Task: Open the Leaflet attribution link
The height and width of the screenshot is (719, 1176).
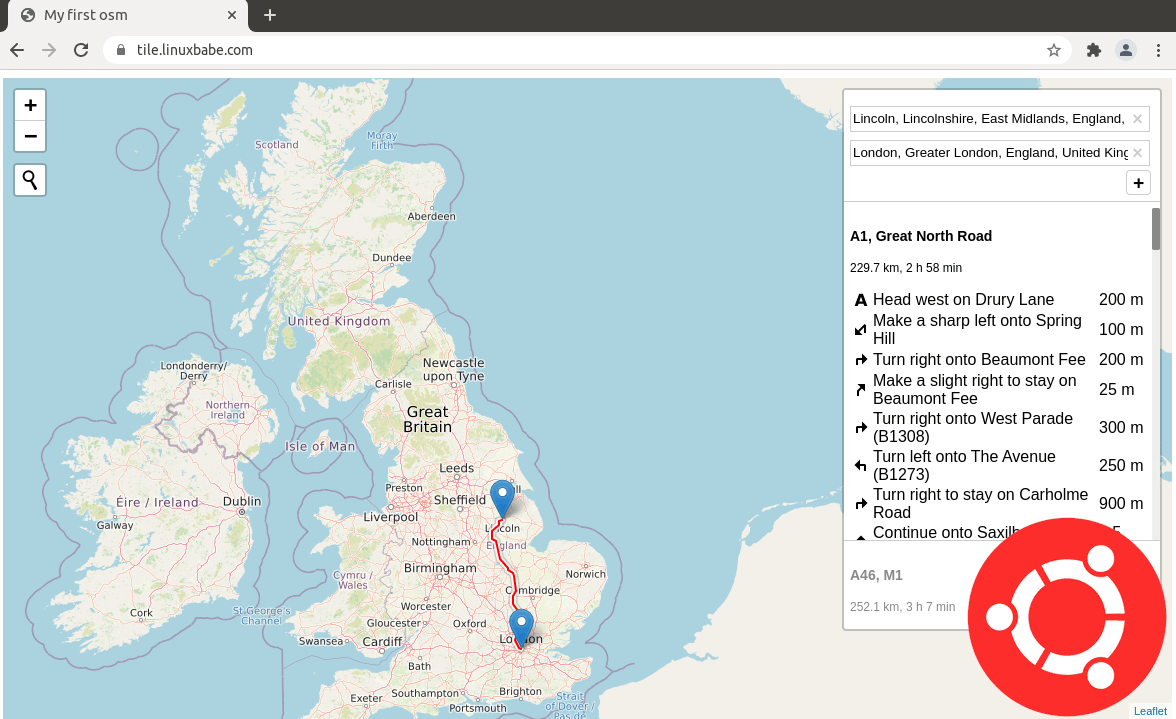Action: click(x=1150, y=711)
